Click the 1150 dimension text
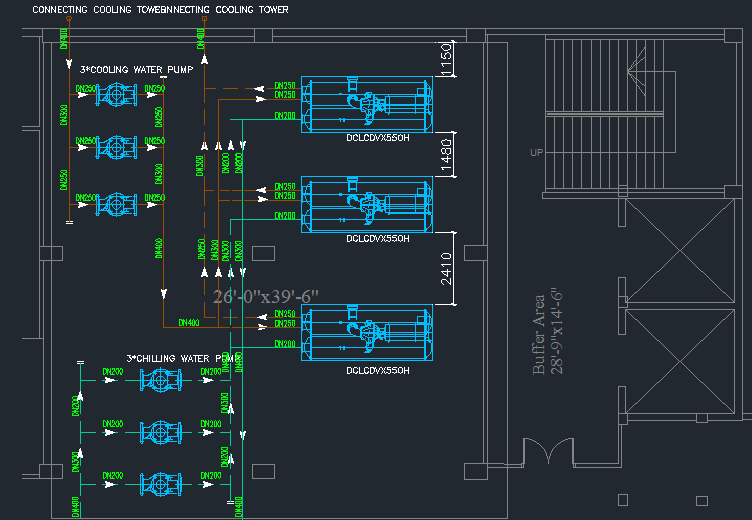 (447, 62)
